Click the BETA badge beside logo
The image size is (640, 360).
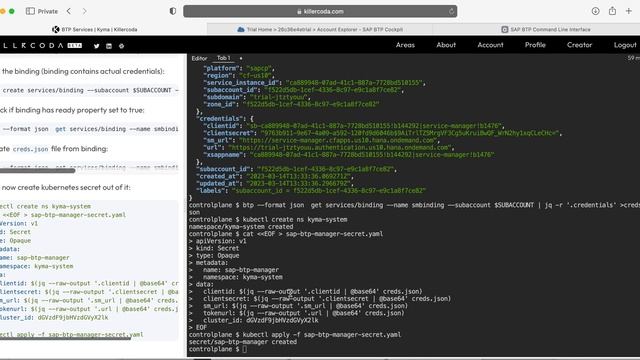(x=75, y=46)
